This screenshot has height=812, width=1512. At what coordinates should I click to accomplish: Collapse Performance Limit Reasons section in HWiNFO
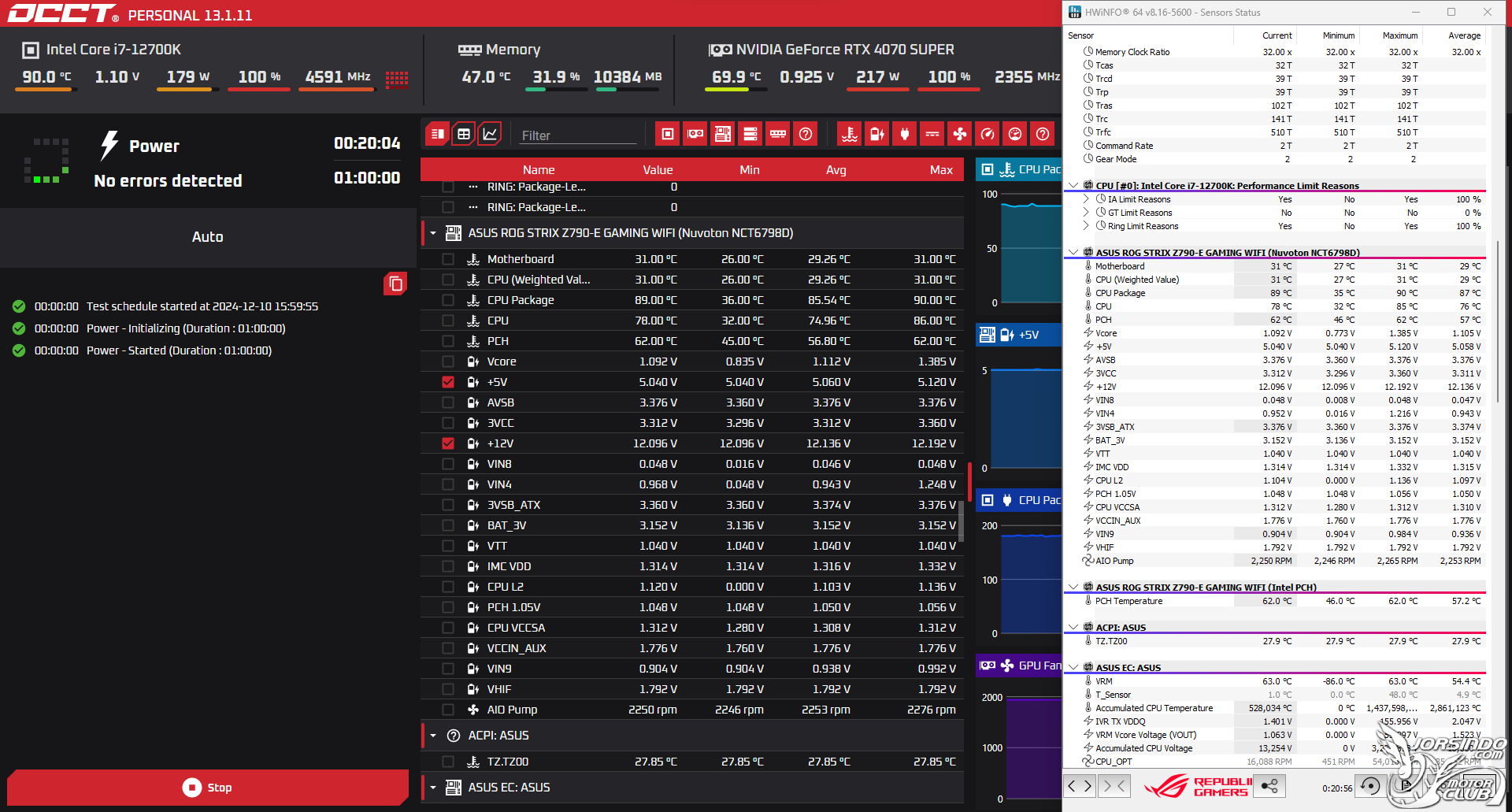pos(1073,186)
